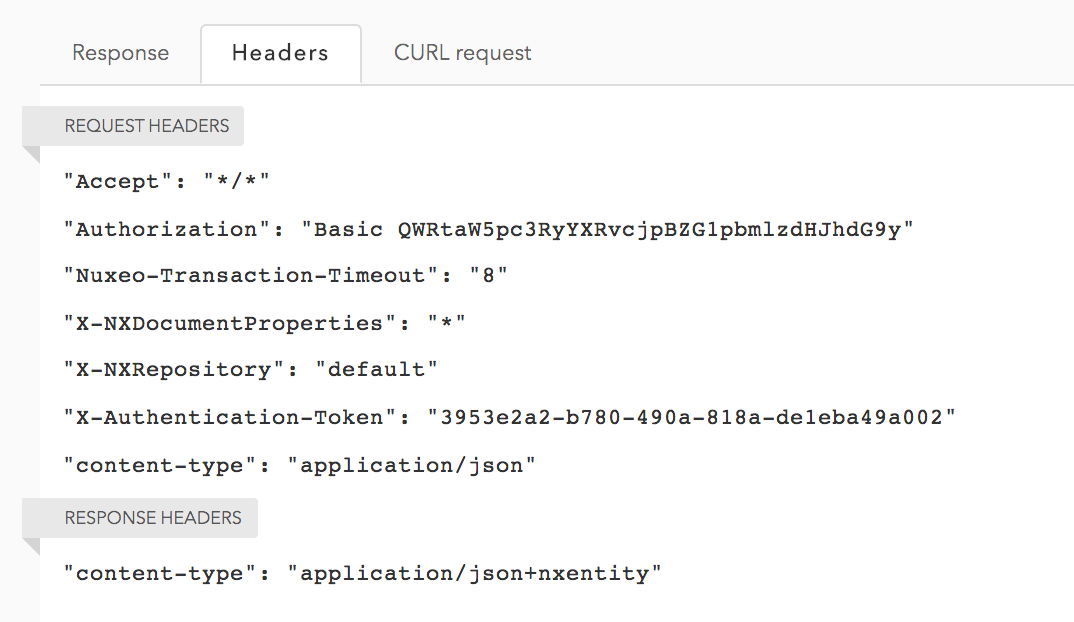Click the X-NXDocumentProperties header key
This screenshot has width=1074, height=622.
point(229,323)
